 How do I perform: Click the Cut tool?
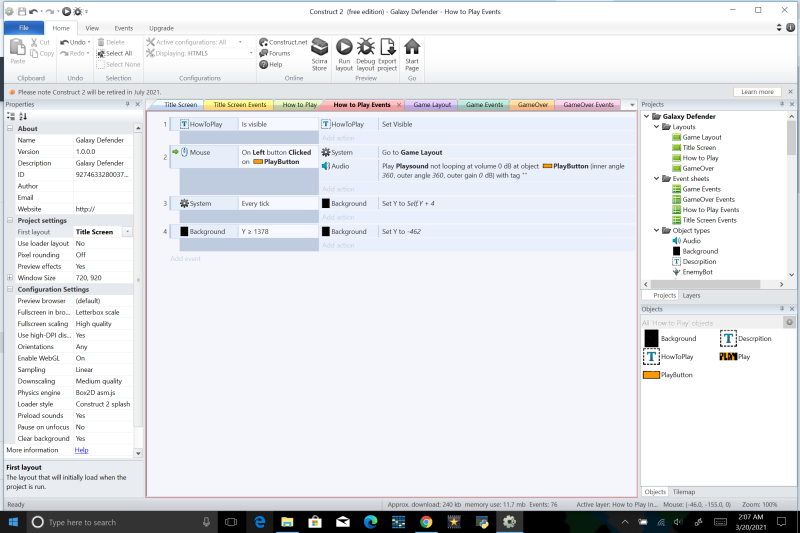point(40,42)
